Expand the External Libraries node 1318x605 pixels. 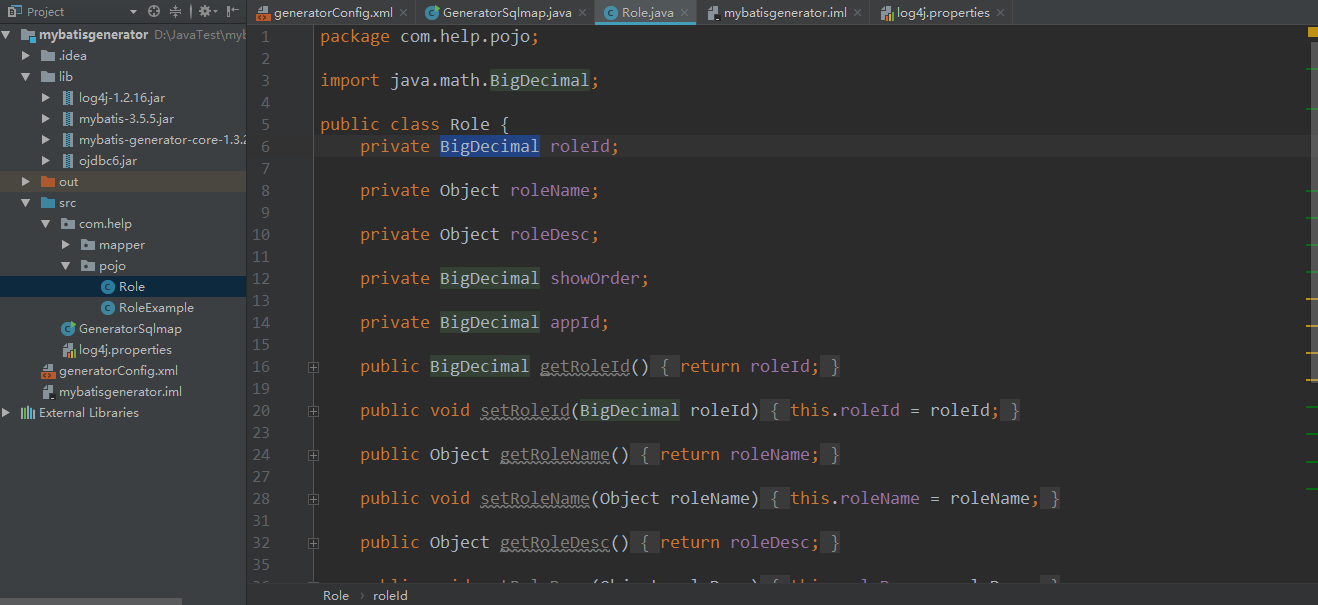[6, 413]
